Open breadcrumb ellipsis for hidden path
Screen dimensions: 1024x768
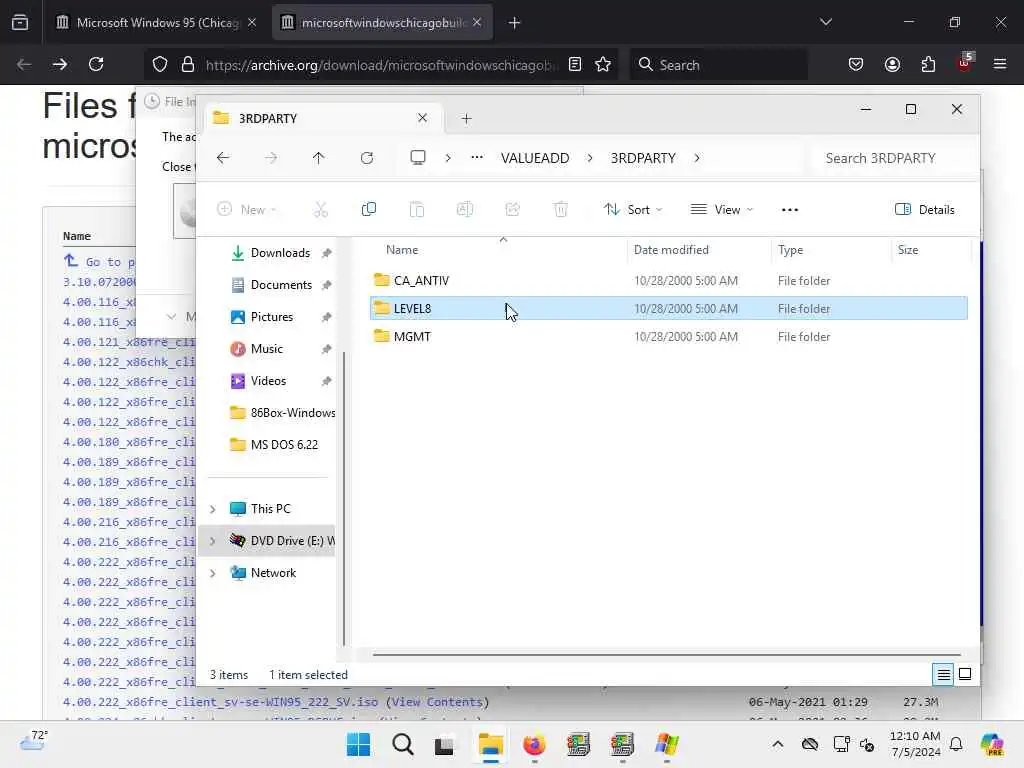pyautogui.click(x=477, y=157)
